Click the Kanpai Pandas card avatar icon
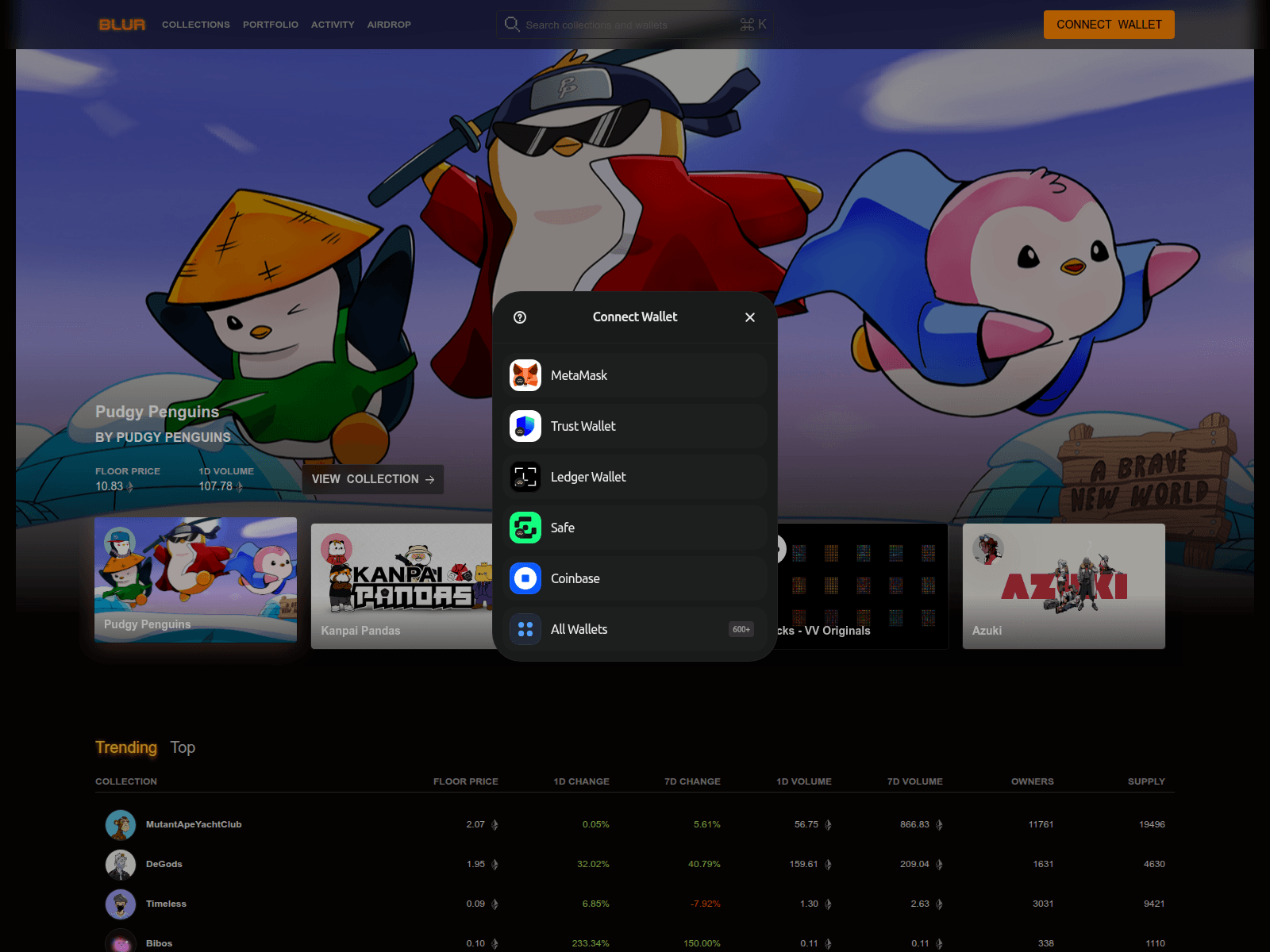1270x952 pixels. pyautogui.click(x=337, y=549)
